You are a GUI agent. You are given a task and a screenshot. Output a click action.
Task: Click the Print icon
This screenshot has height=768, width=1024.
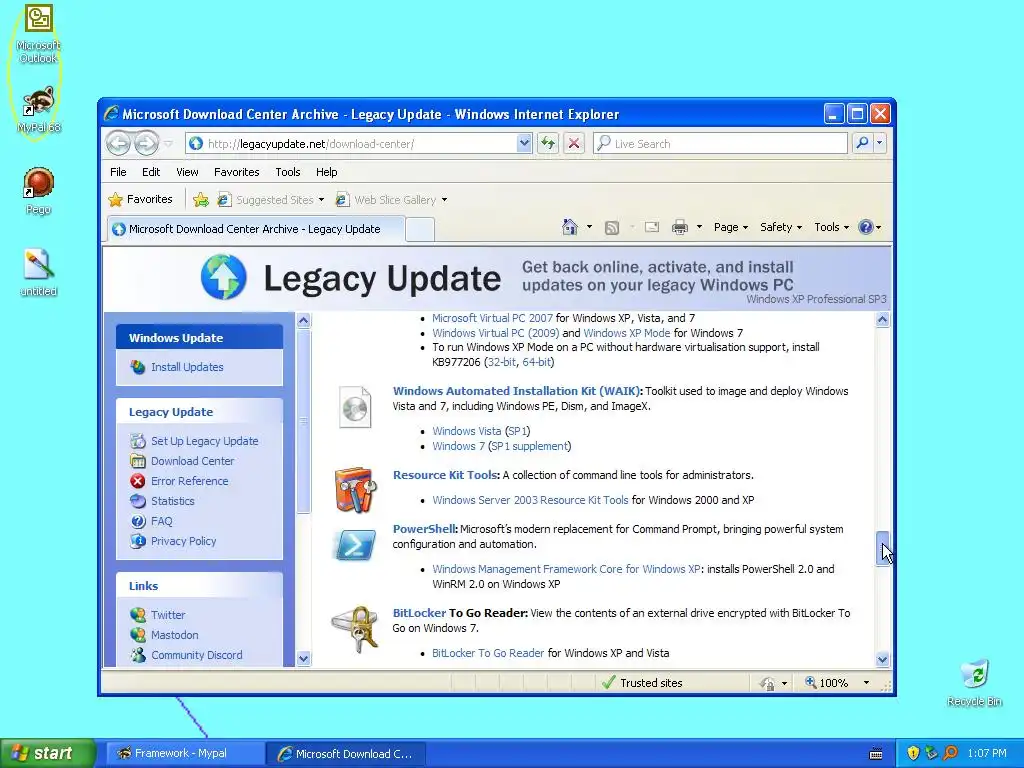pyautogui.click(x=680, y=227)
